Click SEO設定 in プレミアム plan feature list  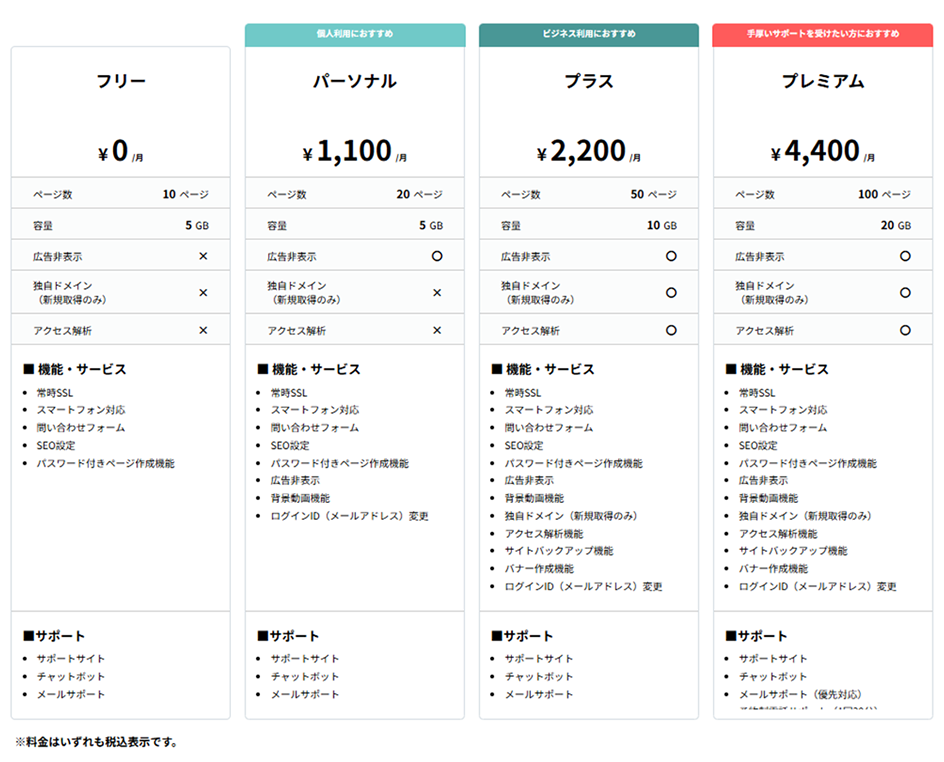[x=758, y=445]
